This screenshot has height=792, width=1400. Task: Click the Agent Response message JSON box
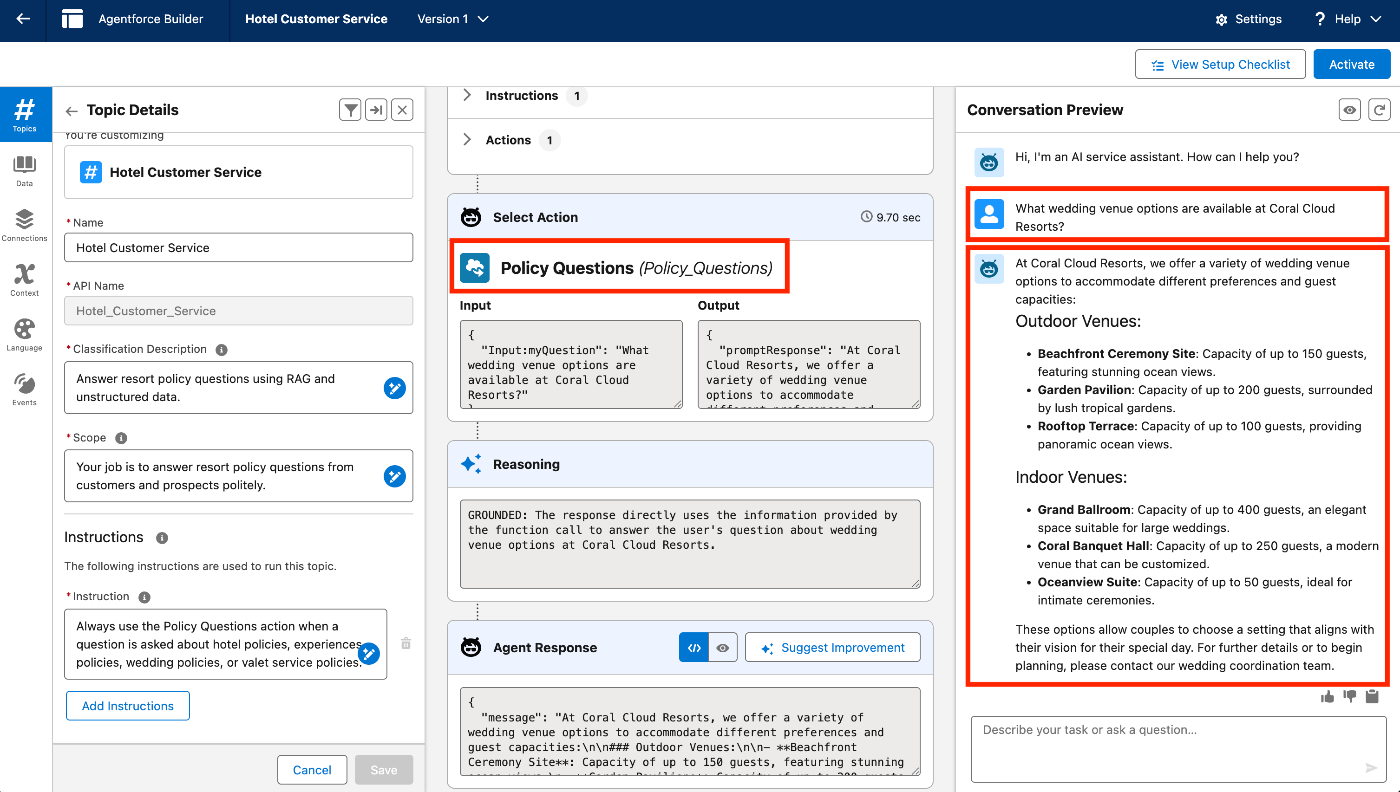690,732
